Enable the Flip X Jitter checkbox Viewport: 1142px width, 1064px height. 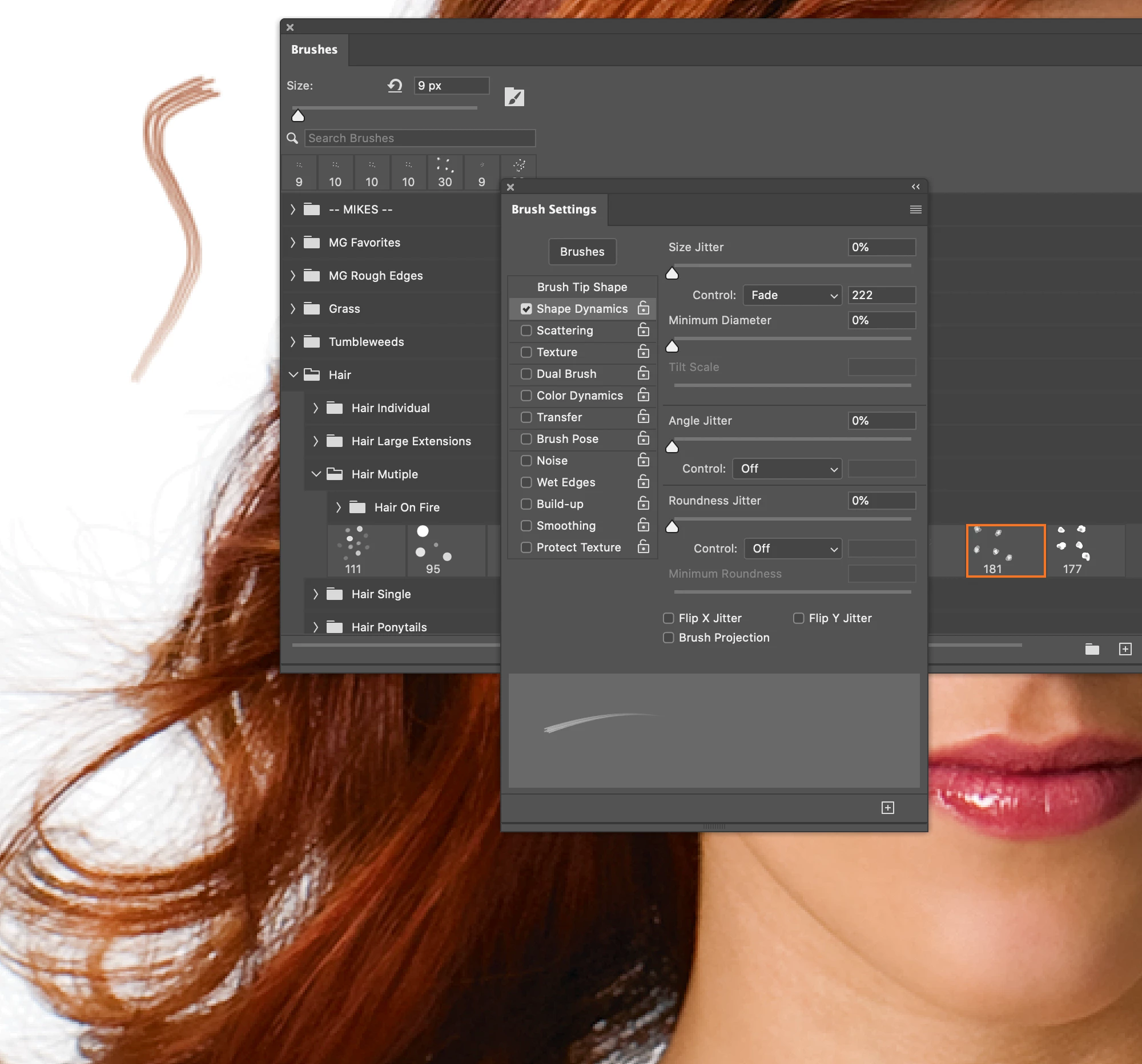click(x=669, y=618)
